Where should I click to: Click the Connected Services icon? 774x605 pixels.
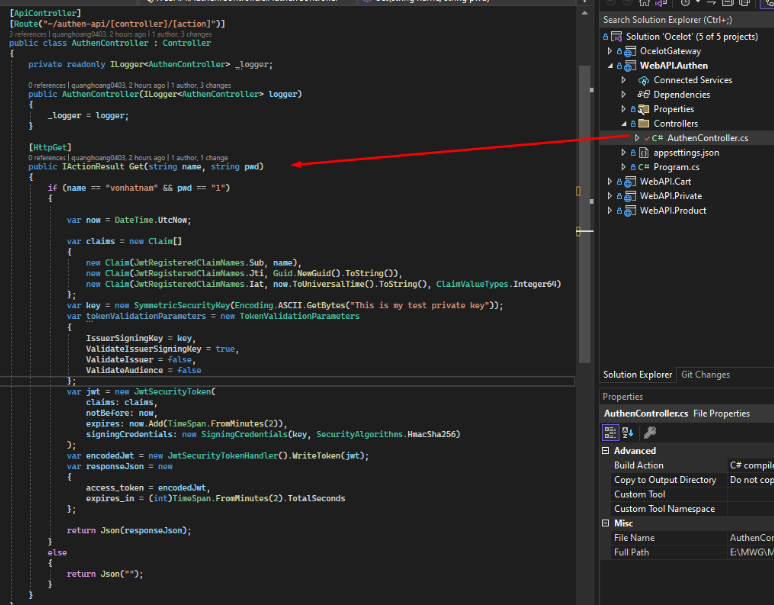point(644,80)
